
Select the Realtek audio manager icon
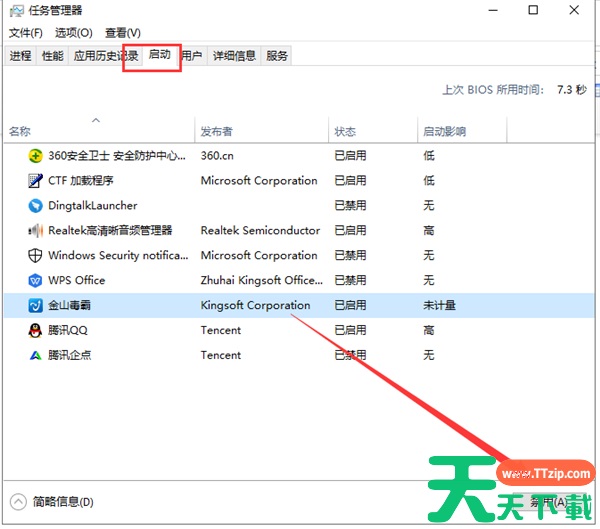(x=36, y=231)
